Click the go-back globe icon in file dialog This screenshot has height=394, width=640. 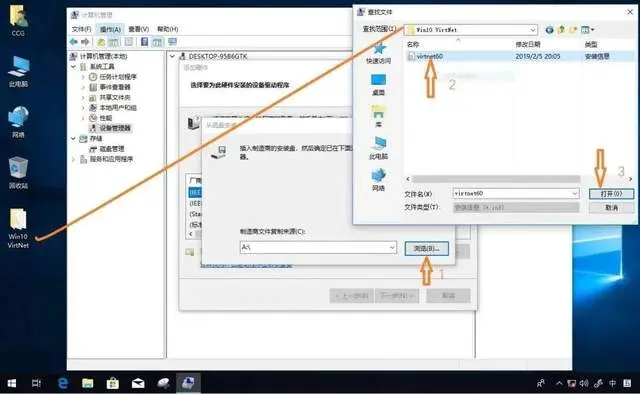point(550,30)
